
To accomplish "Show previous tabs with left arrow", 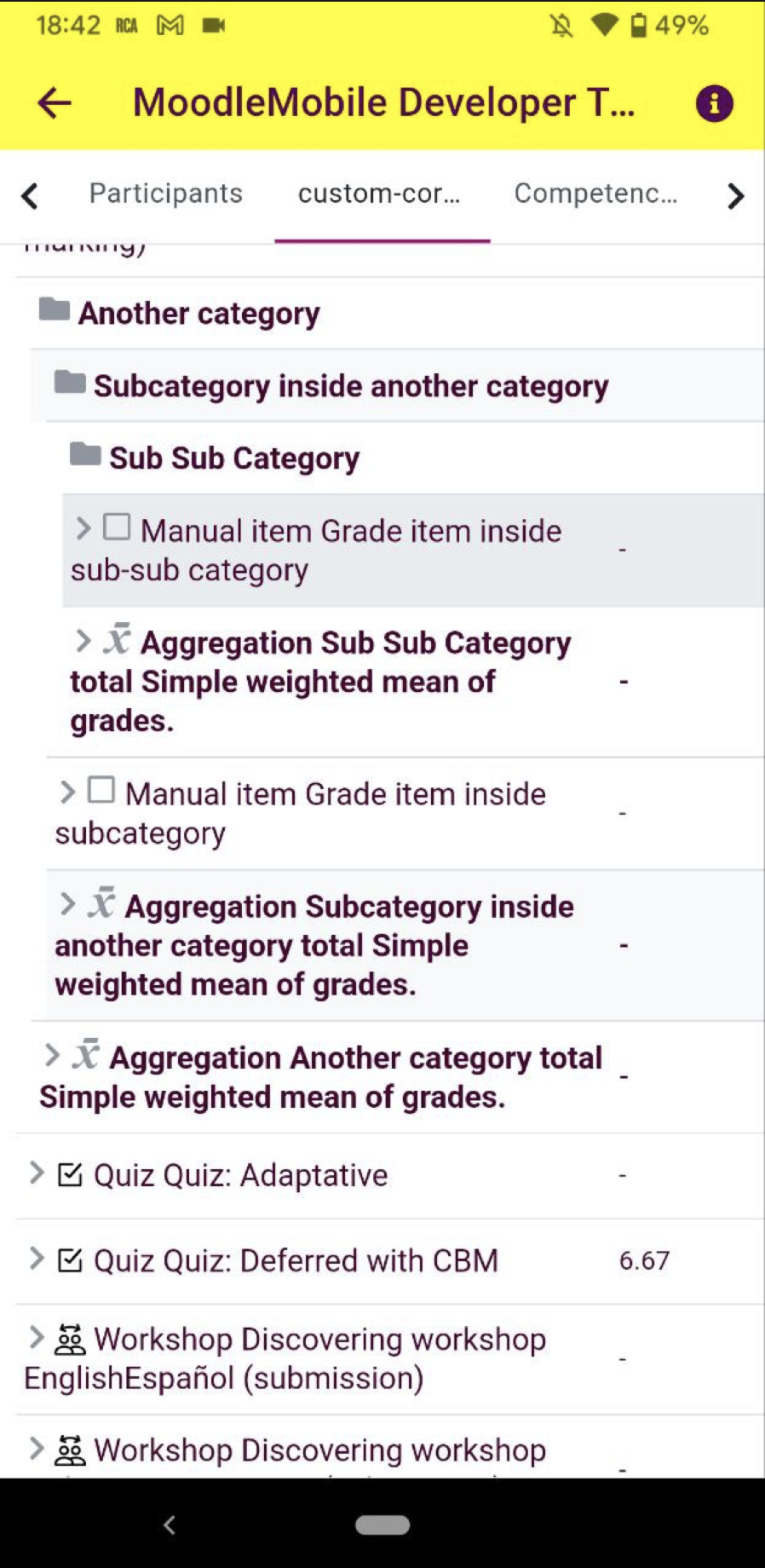I will click(x=30, y=196).
